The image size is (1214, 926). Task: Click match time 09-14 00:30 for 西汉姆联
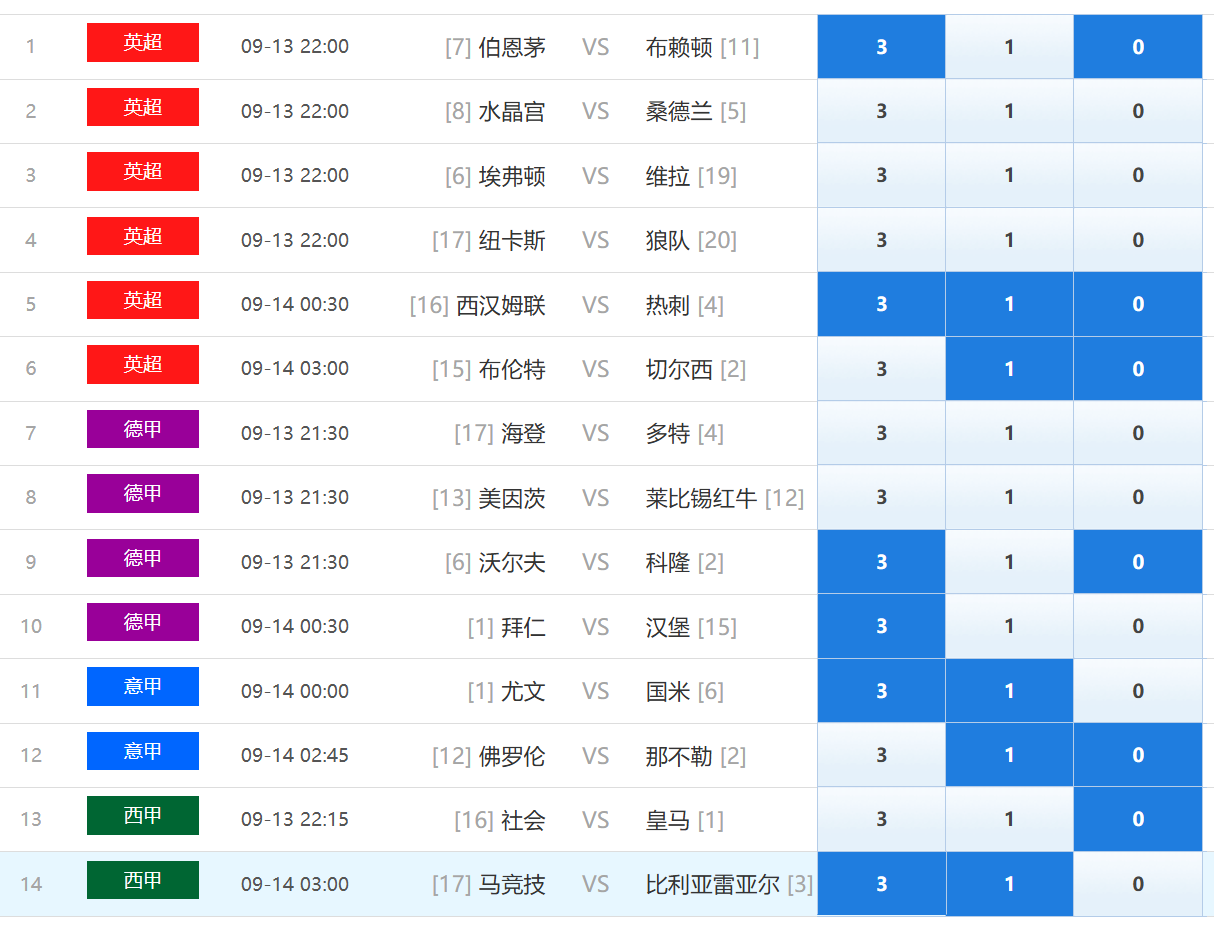(x=295, y=304)
